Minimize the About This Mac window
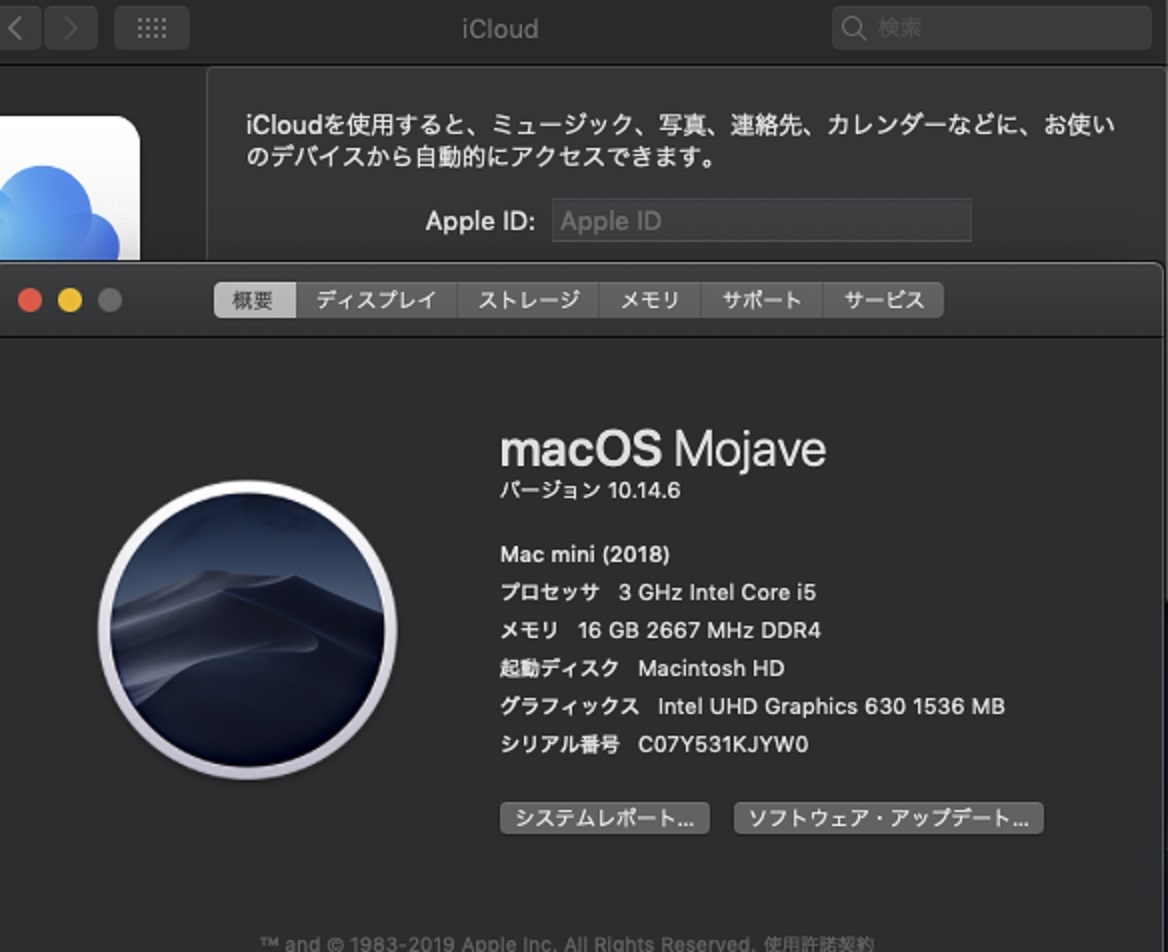1168x952 pixels. tap(70, 300)
